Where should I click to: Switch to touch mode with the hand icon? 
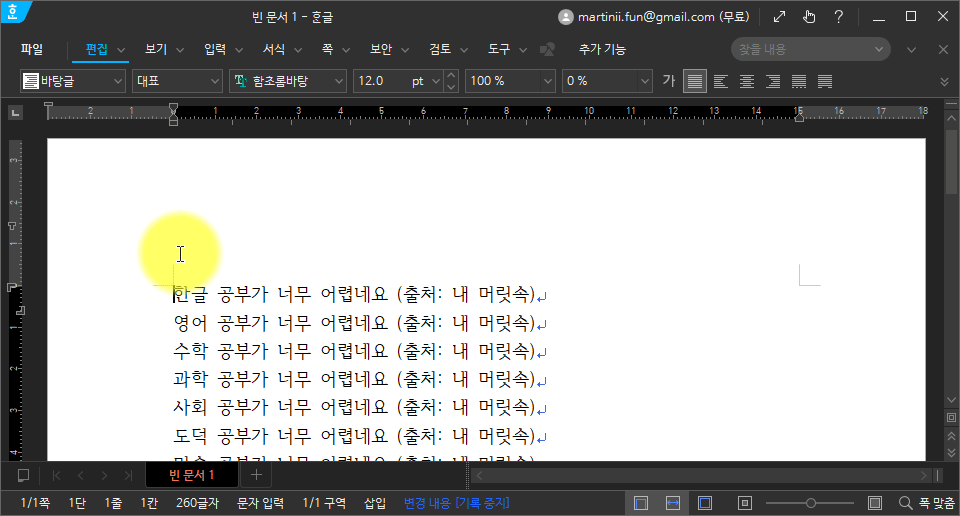click(809, 17)
